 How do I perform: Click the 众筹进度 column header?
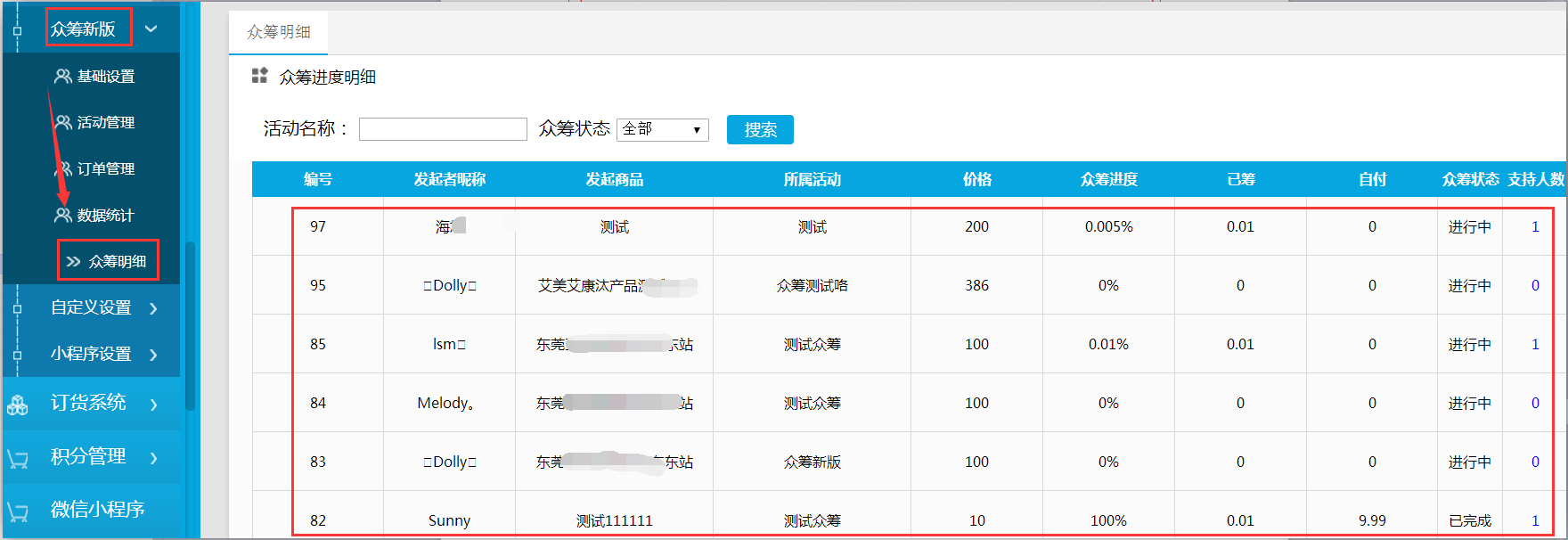(x=1108, y=179)
